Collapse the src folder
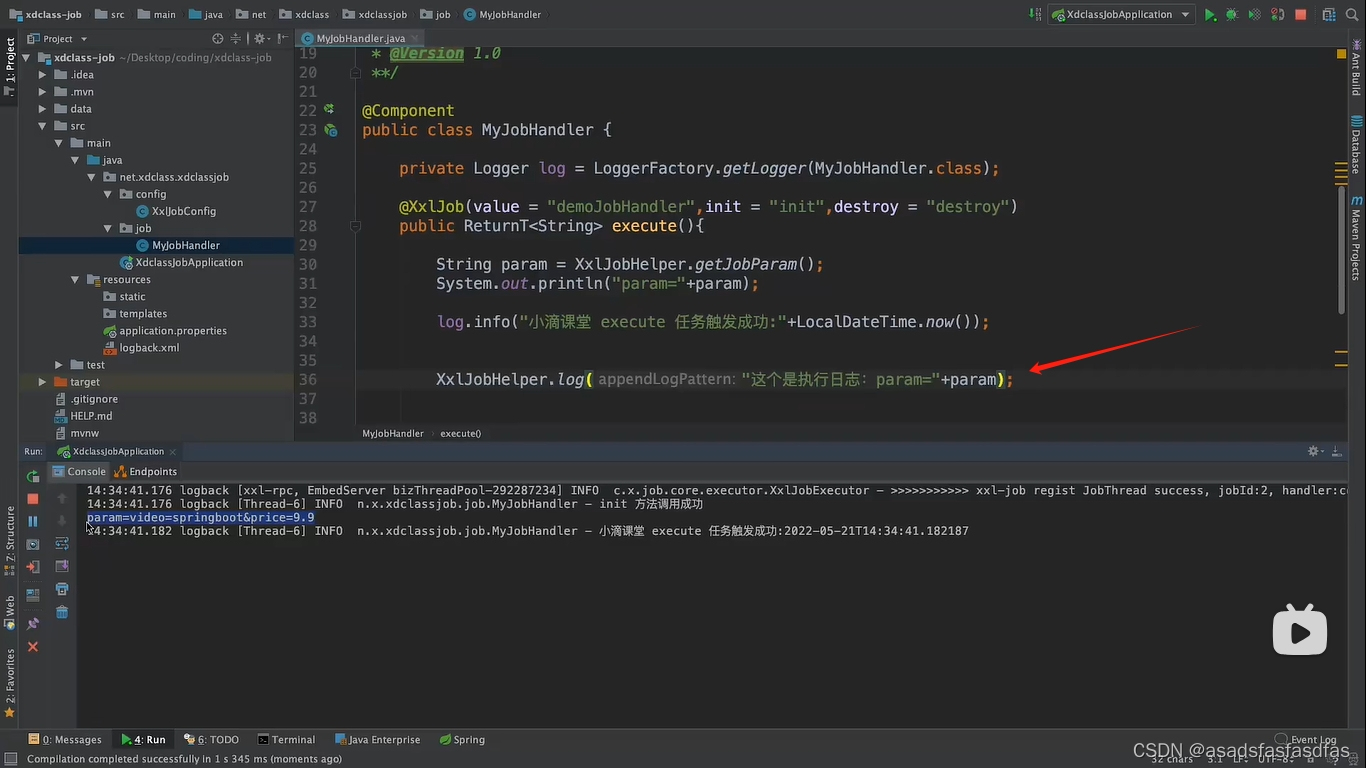1366x768 pixels. (42, 126)
